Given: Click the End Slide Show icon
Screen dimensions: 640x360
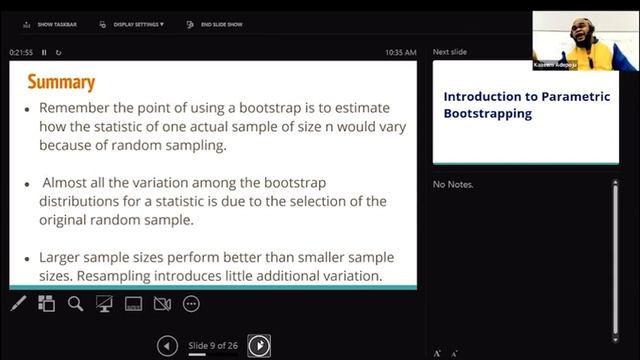Looking at the screenshot, I should (190, 24).
